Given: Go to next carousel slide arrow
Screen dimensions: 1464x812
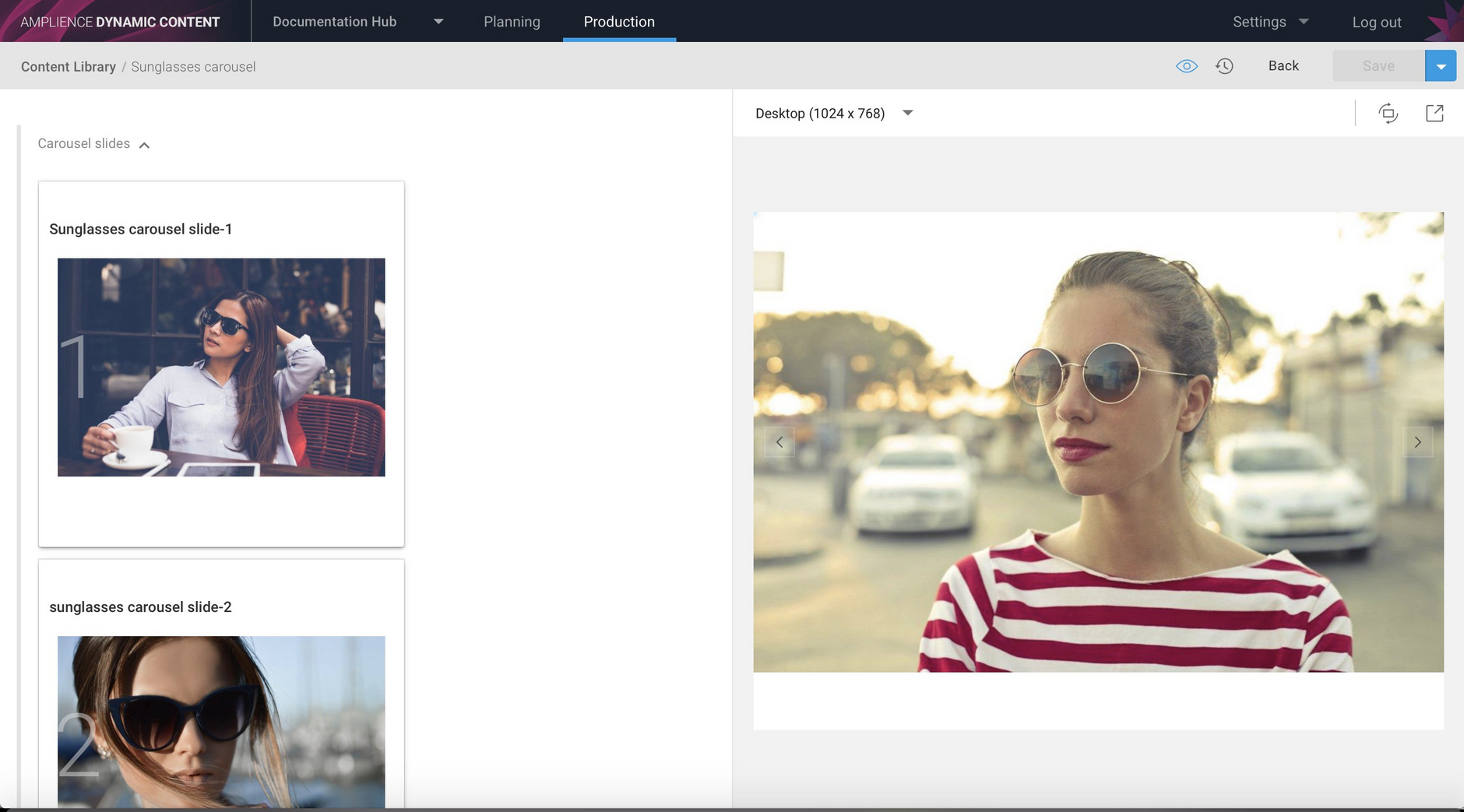Looking at the screenshot, I should [x=1418, y=442].
